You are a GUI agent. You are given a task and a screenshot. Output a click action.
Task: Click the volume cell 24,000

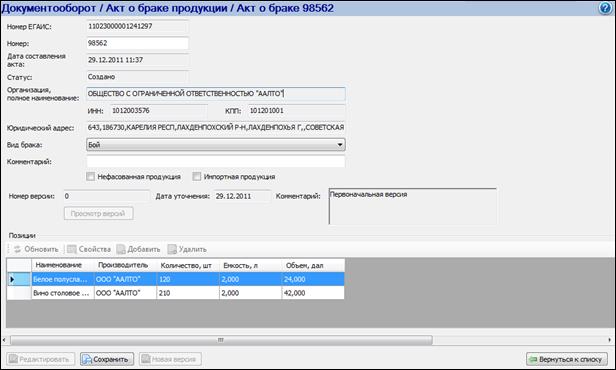coord(313,279)
